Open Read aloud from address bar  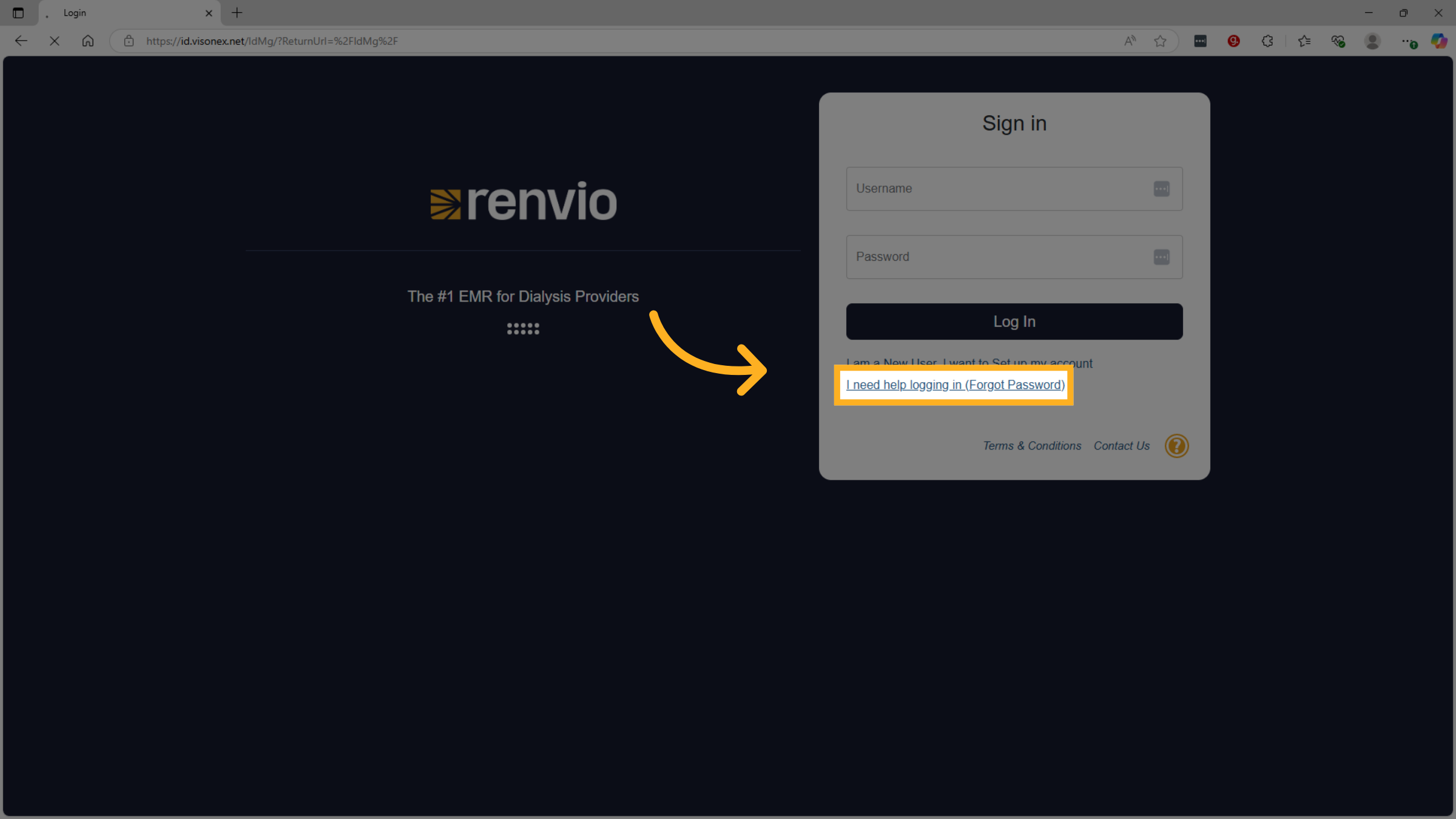[1130, 41]
